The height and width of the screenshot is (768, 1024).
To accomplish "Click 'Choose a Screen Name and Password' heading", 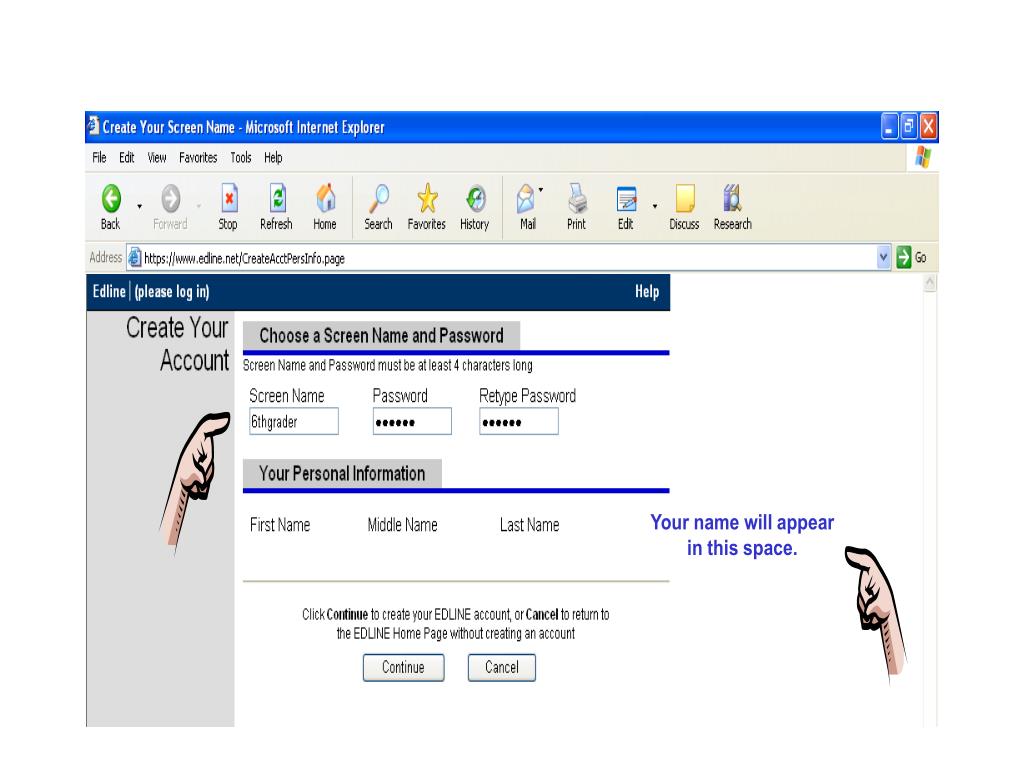I will [x=381, y=336].
